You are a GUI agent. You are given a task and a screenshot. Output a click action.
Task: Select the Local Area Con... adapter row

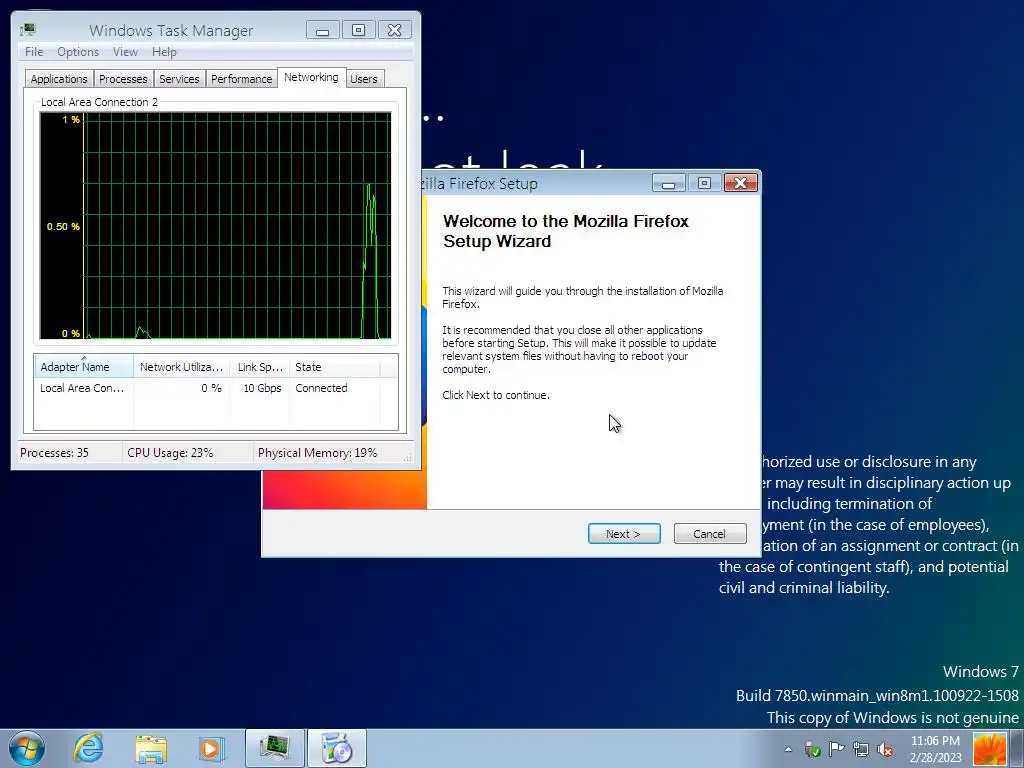point(216,388)
